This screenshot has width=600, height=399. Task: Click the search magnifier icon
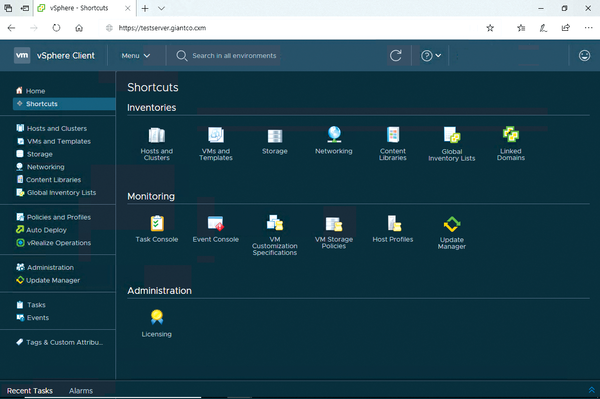click(182, 56)
